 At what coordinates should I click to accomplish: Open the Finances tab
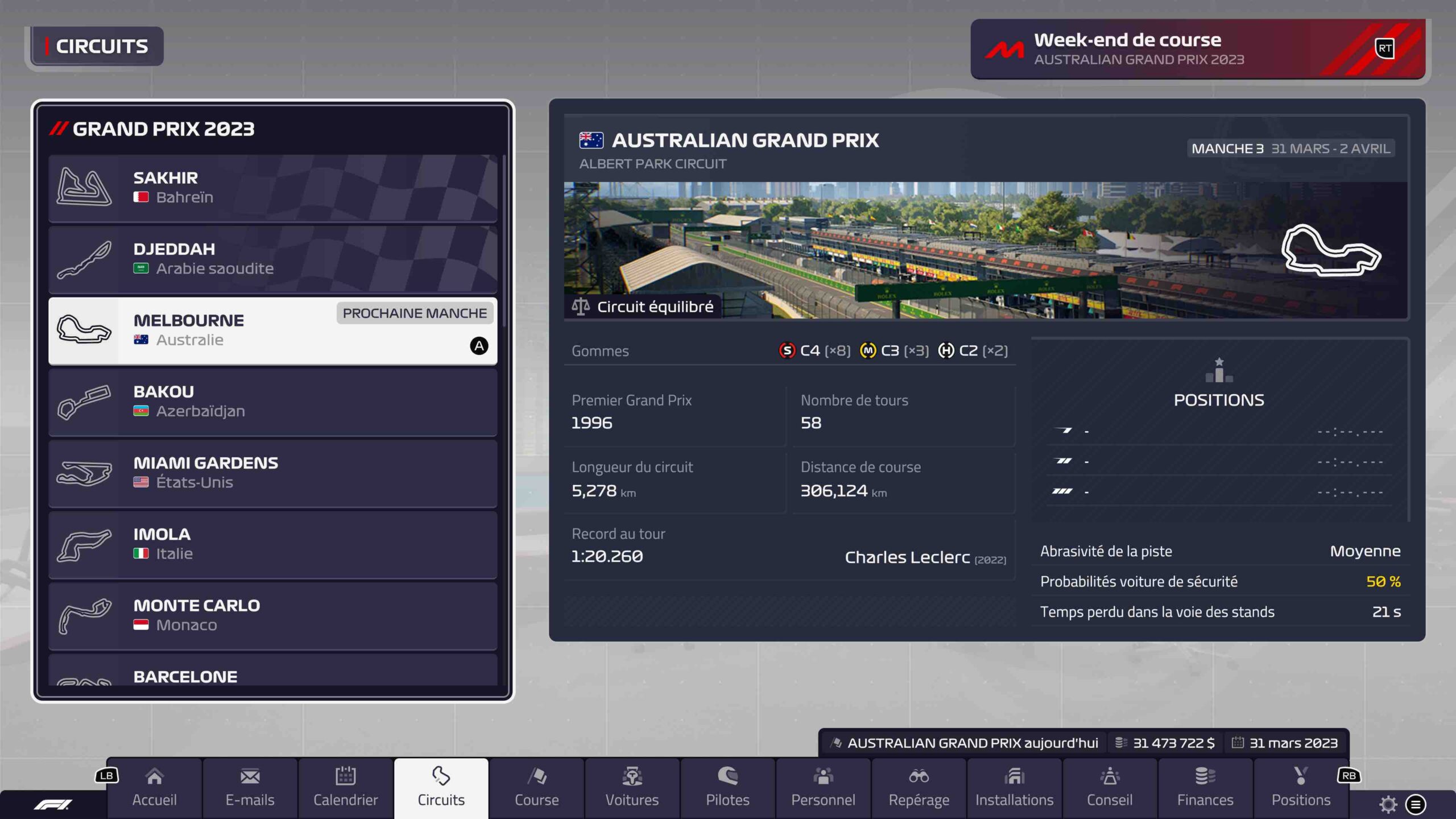coord(1205,788)
